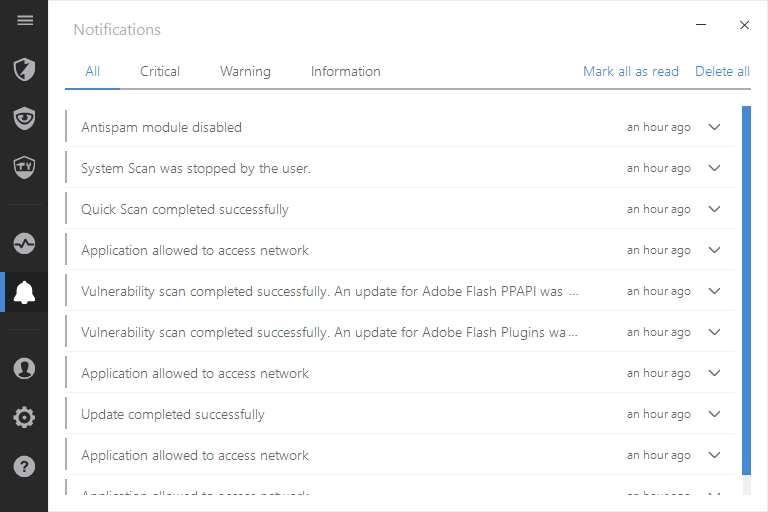
Task: Select the Adobe Flash PPAPI vulnerability notification
Action: click(330, 291)
